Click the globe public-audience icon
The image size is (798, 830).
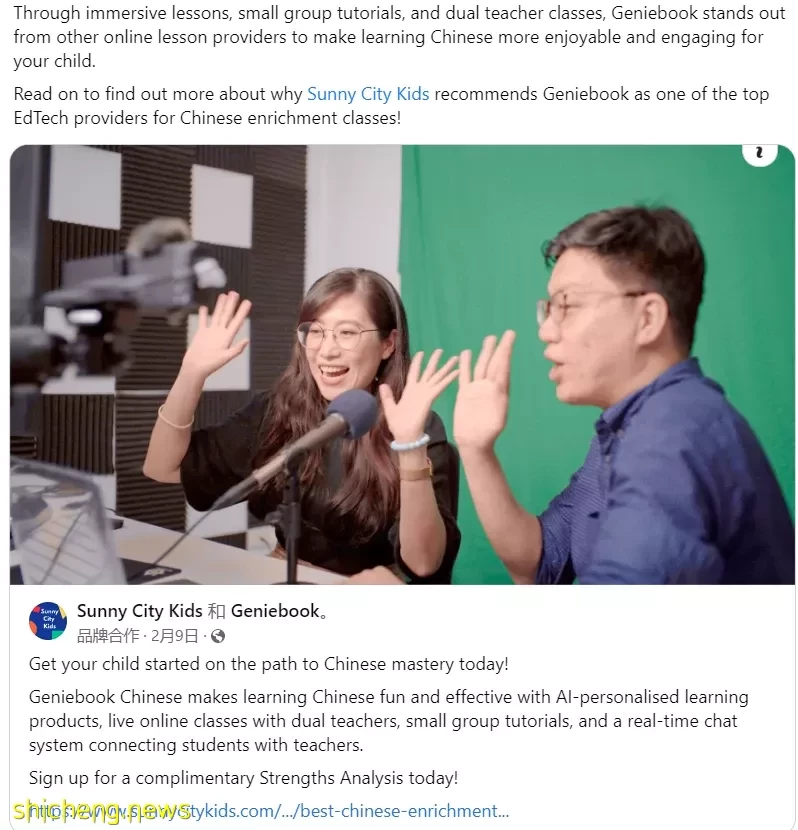coord(218,636)
